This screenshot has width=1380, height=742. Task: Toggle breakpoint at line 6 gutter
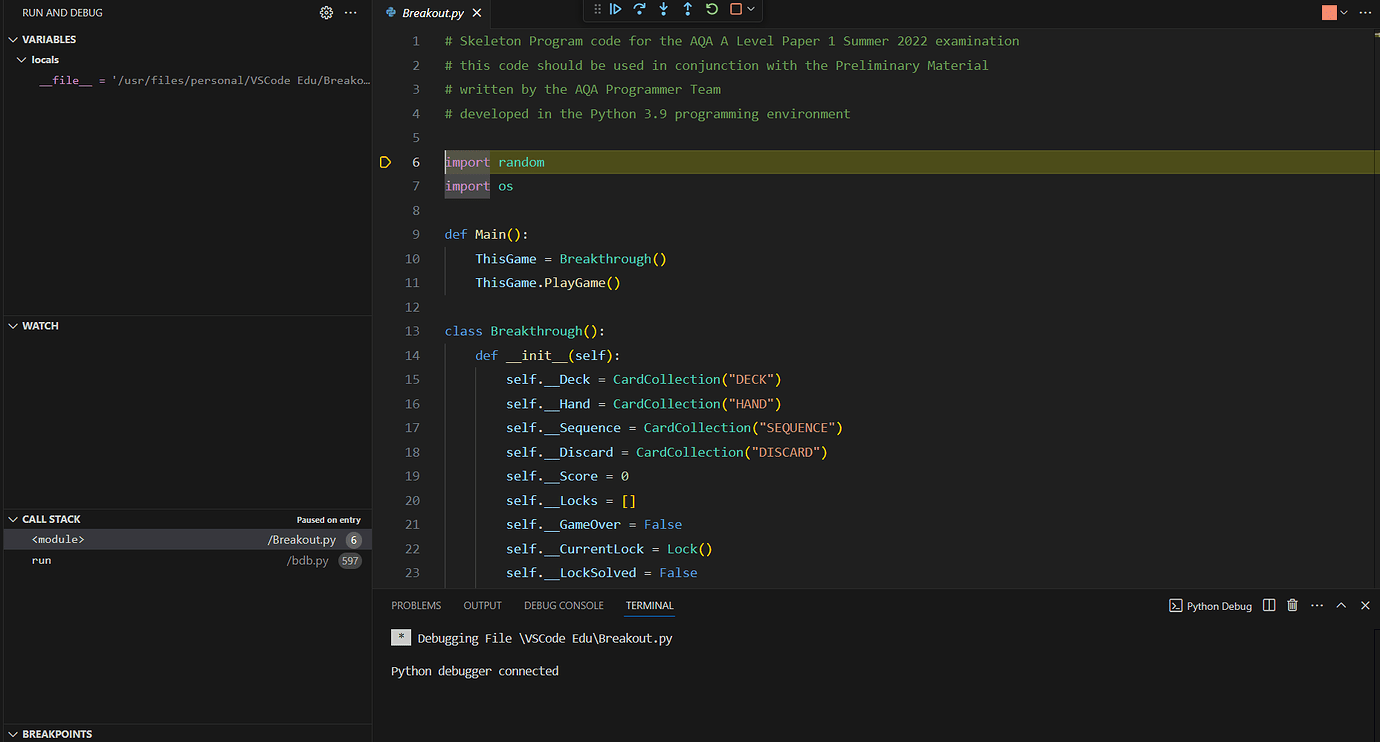[x=385, y=162]
